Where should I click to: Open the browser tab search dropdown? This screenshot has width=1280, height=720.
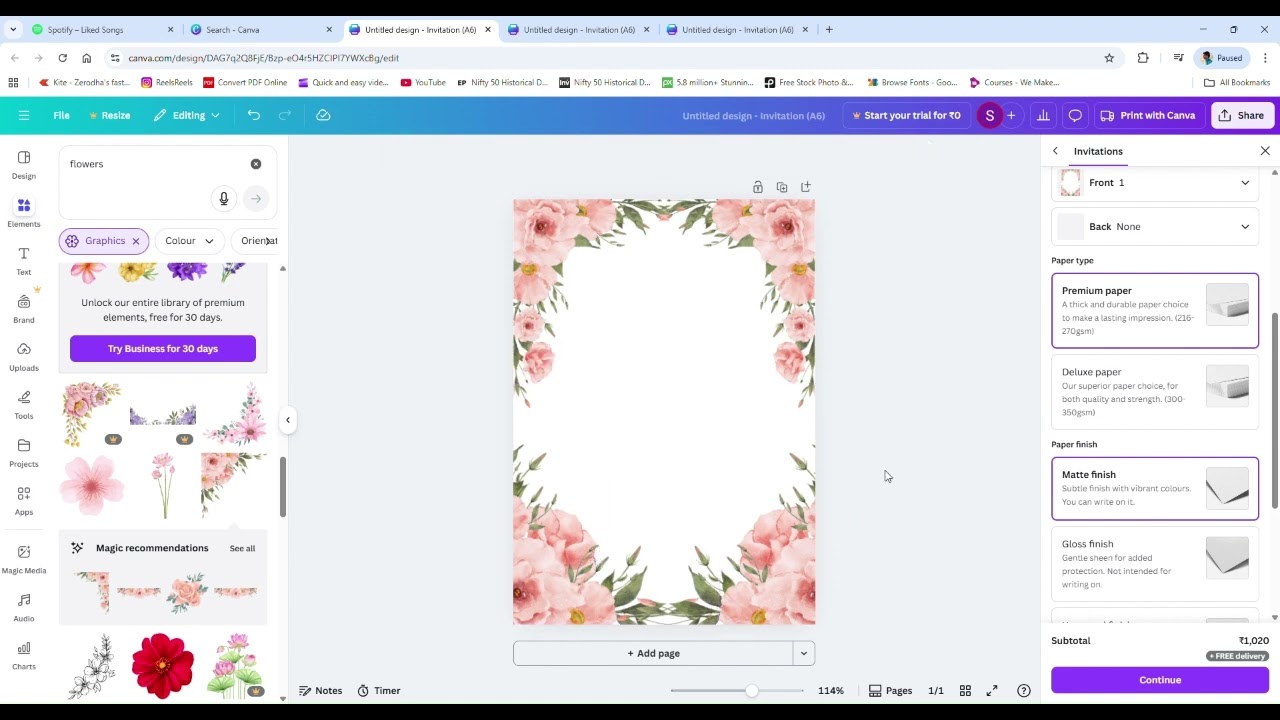click(x=13, y=30)
